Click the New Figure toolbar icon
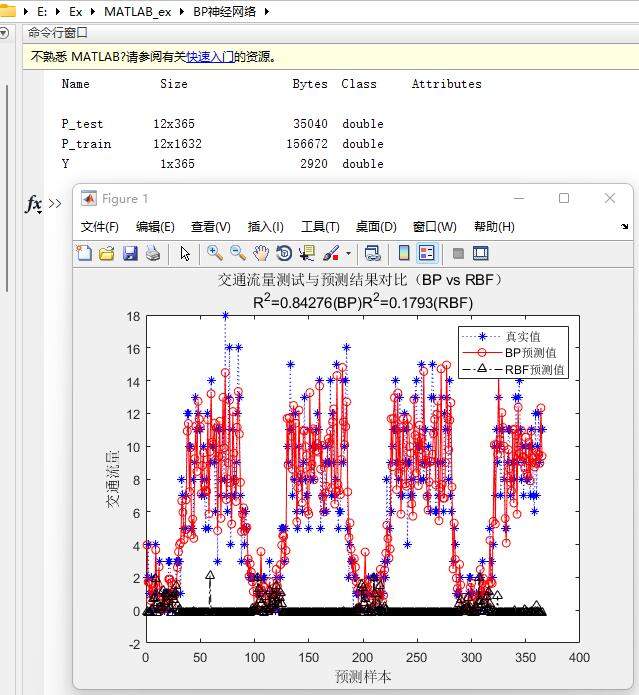The height and width of the screenshot is (695, 639). [85, 254]
